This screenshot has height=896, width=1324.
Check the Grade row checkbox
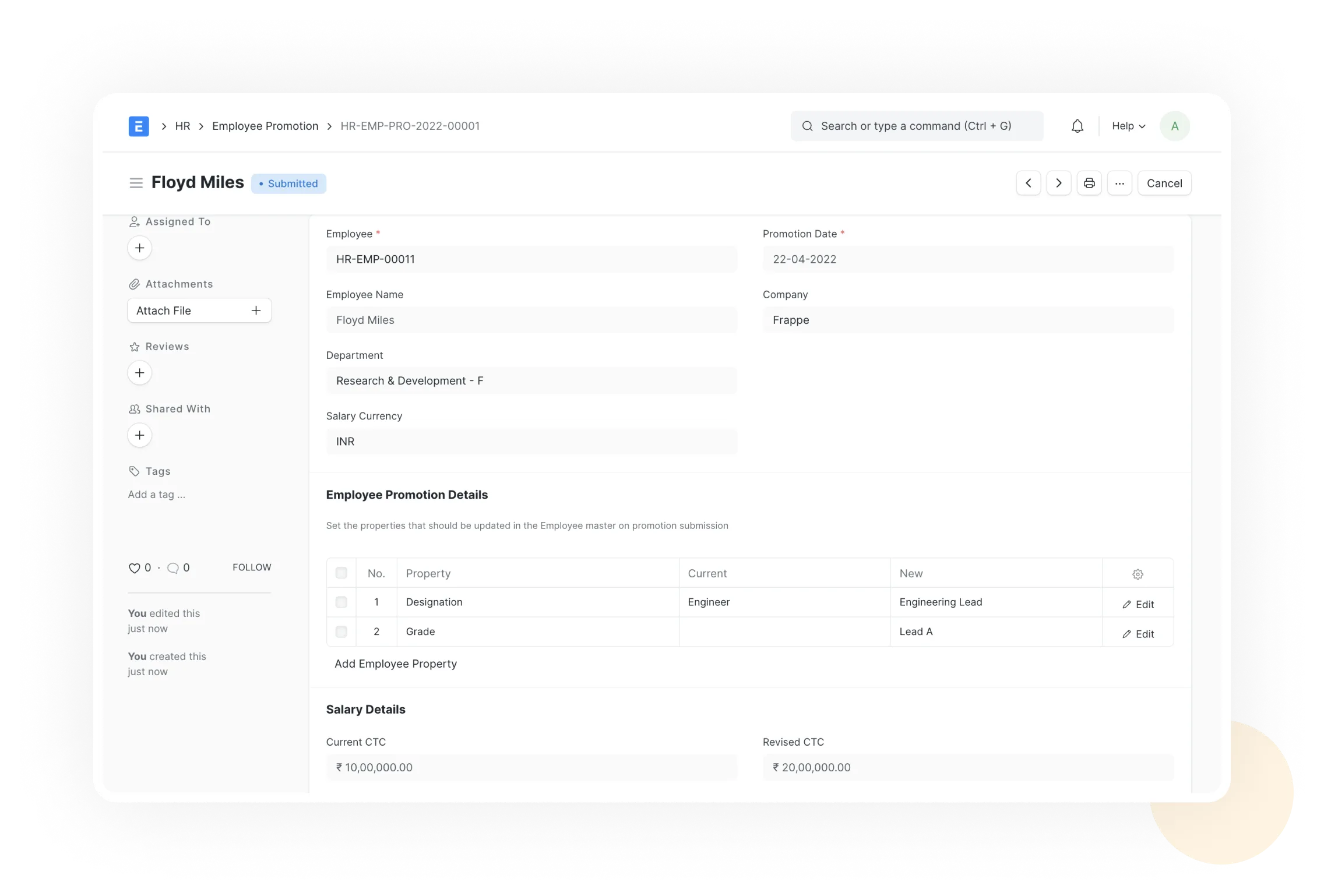tap(341, 632)
